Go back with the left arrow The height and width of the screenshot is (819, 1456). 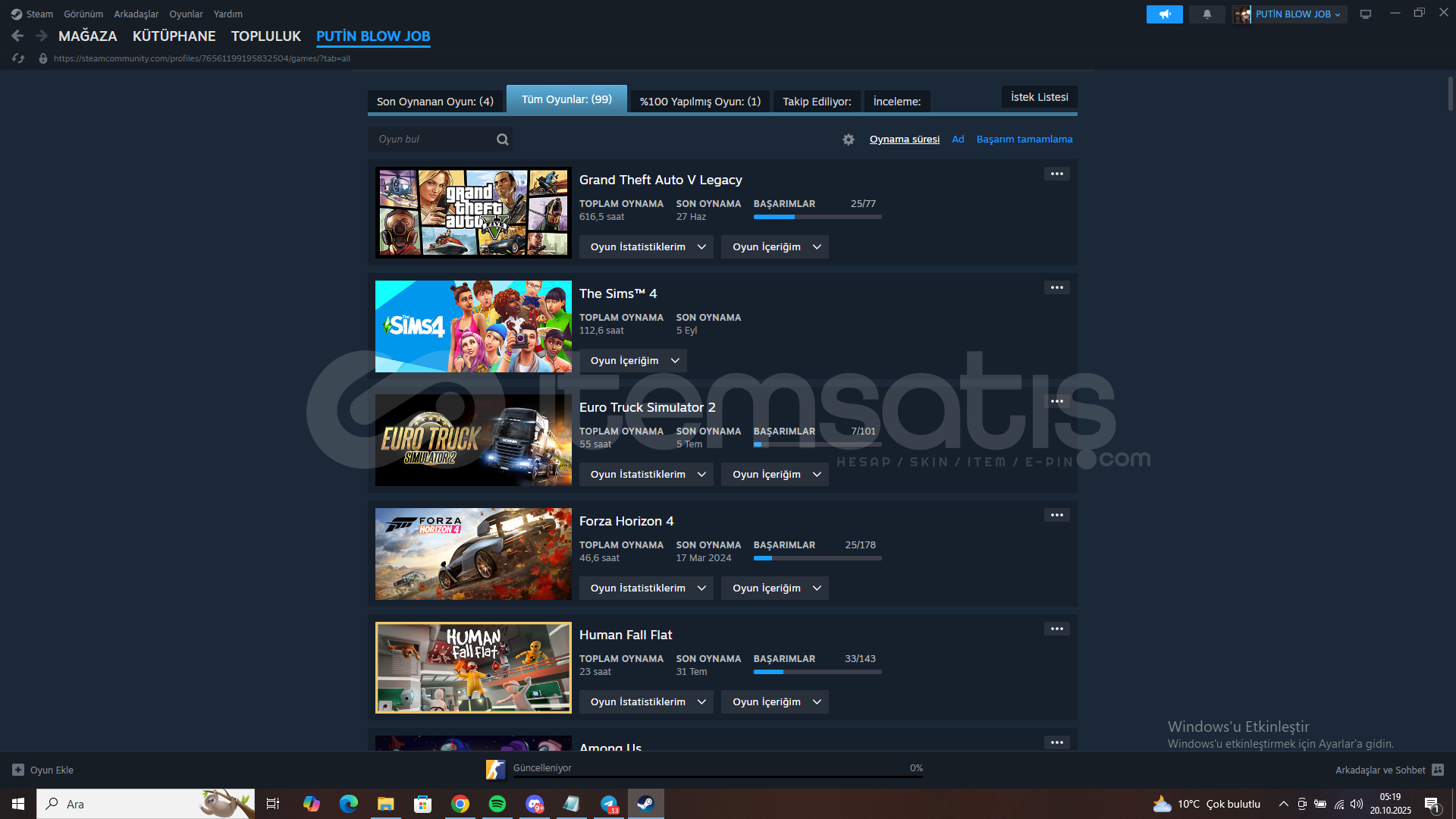pyautogui.click(x=17, y=36)
